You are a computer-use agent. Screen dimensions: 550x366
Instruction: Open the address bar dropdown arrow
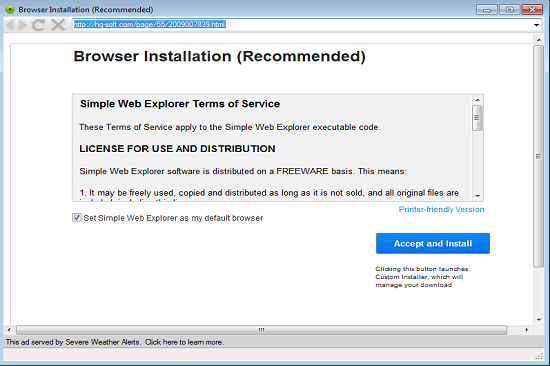coord(536,25)
